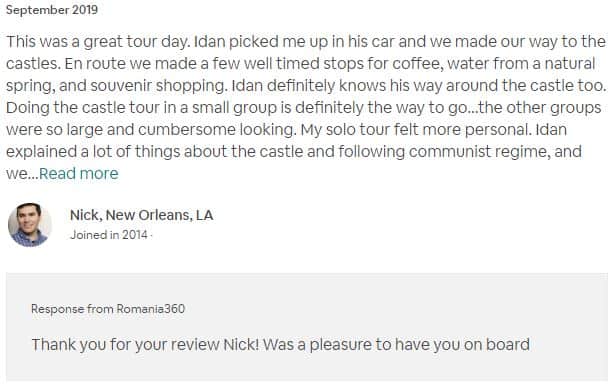Click the line starting were so large and cumbersome
This screenshot has width=615, height=388.
coord(286,129)
